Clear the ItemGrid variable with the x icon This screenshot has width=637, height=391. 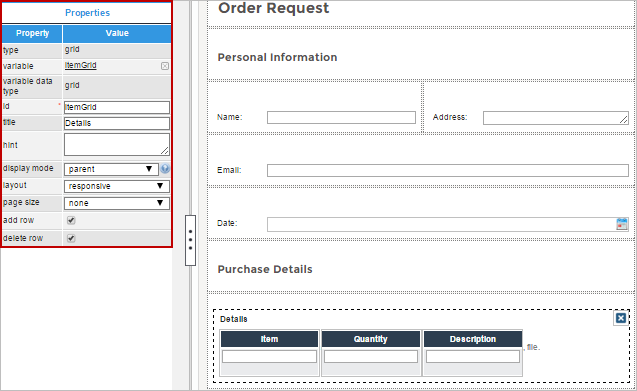coord(165,66)
